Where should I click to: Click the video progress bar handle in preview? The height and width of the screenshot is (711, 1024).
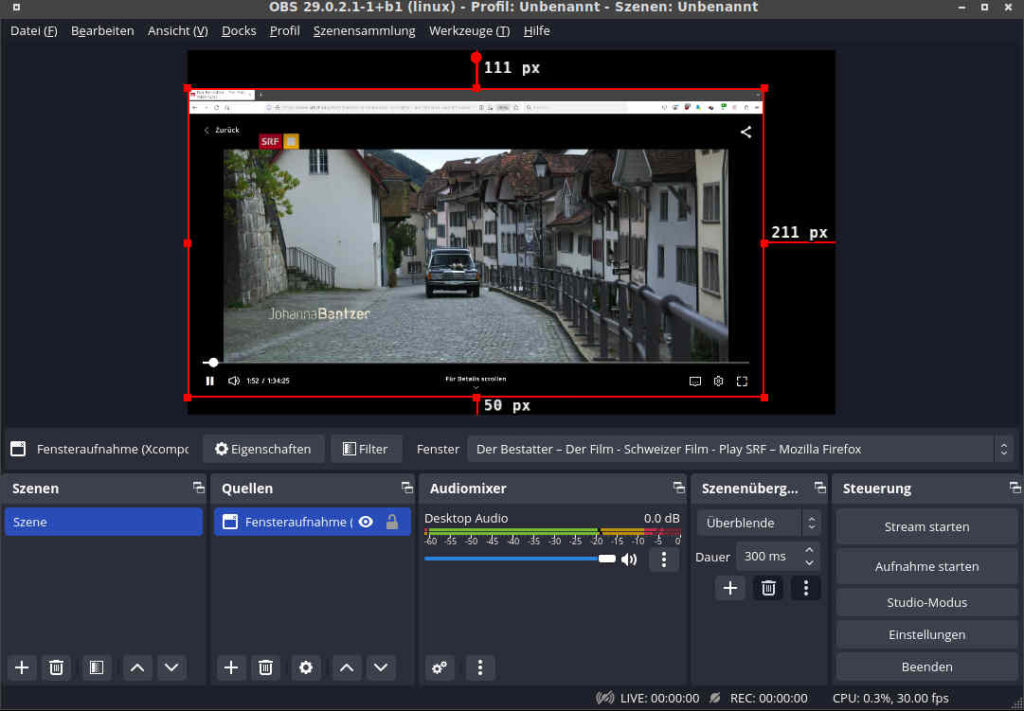coord(213,362)
